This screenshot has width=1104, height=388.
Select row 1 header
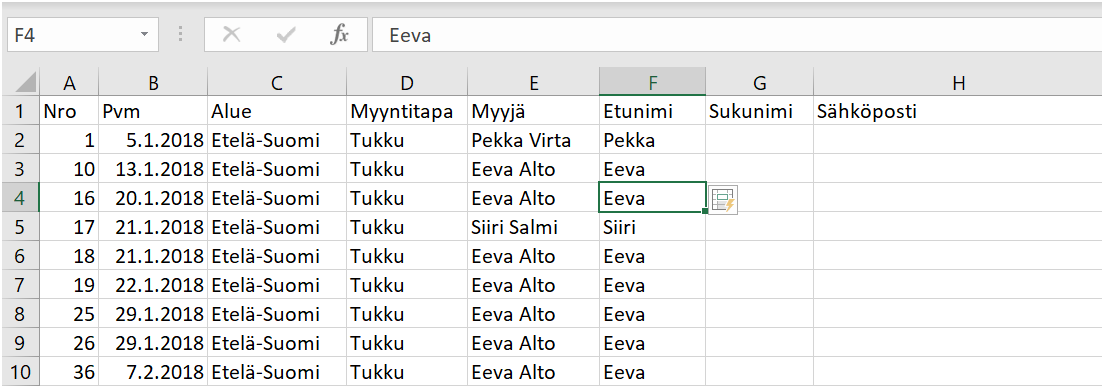20,111
